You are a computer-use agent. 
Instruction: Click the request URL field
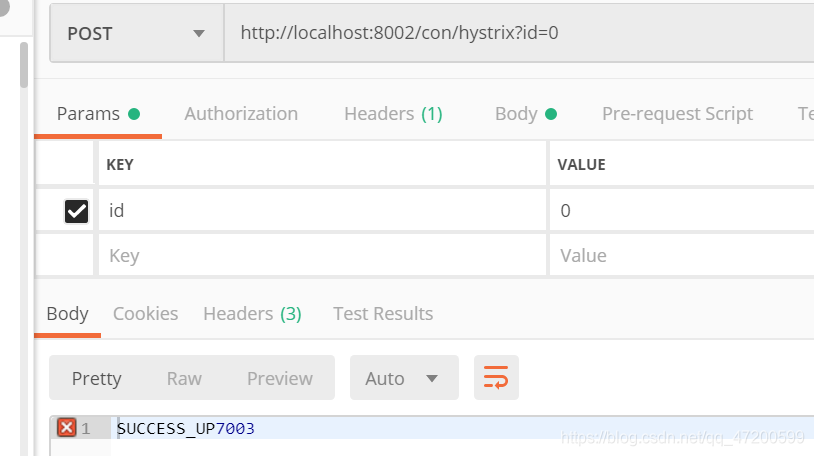(x=519, y=33)
